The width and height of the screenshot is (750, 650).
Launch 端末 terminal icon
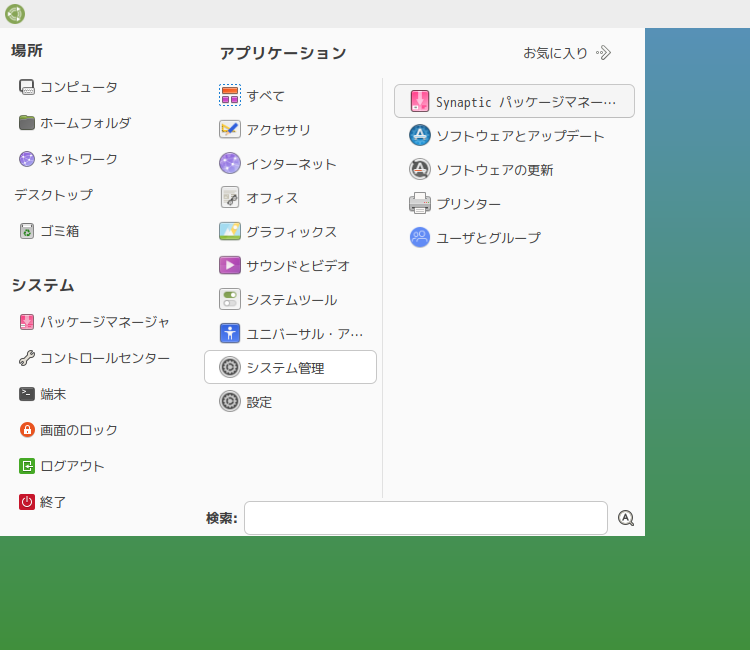click(x=27, y=394)
